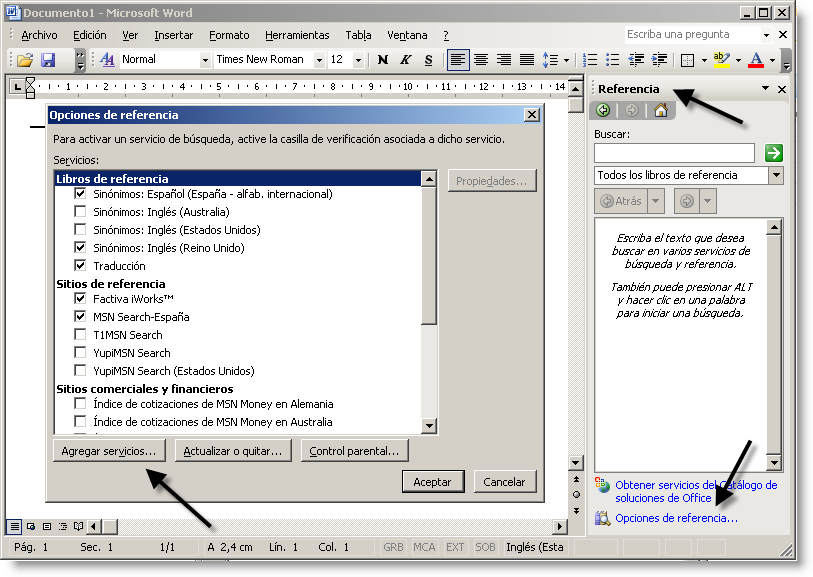Uncheck the Traducción service checkbox
This screenshot has width=813, height=577.
click(81, 266)
